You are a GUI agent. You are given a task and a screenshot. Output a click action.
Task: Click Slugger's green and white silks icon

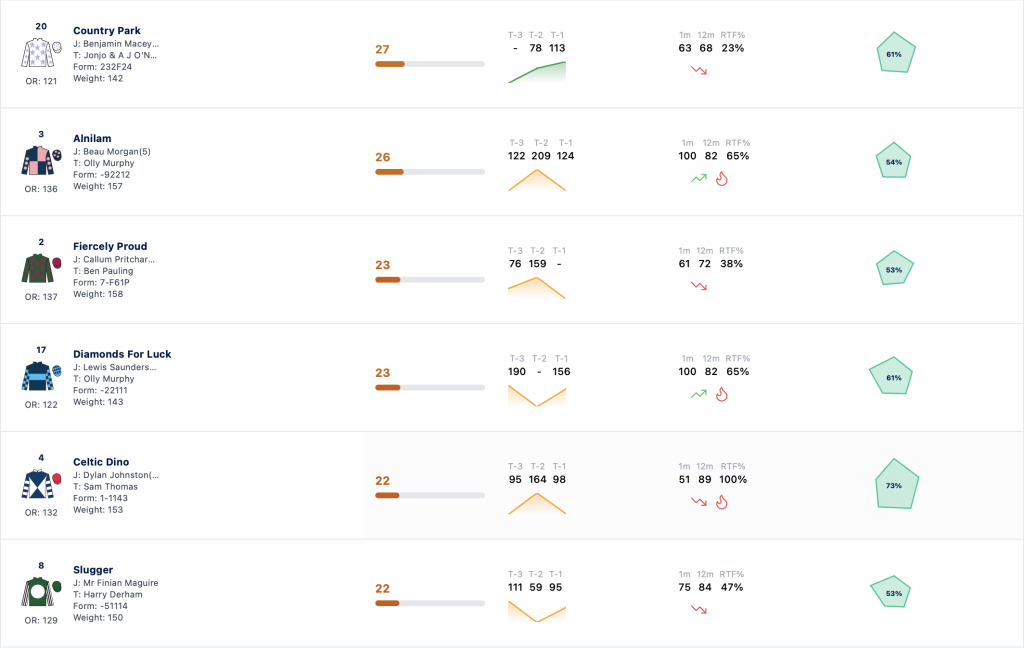coord(41,592)
